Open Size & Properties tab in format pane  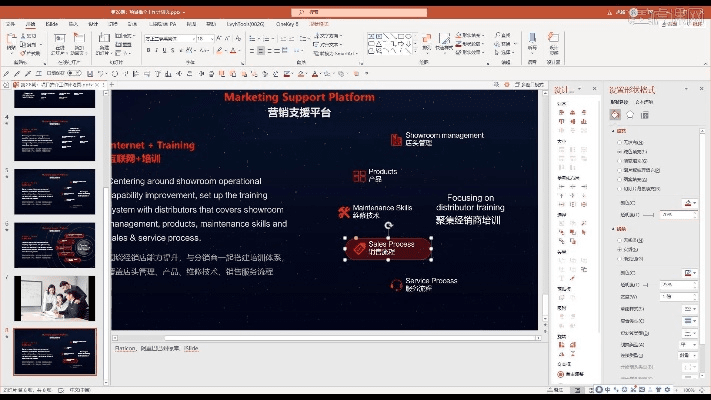pyautogui.click(x=644, y=115)
